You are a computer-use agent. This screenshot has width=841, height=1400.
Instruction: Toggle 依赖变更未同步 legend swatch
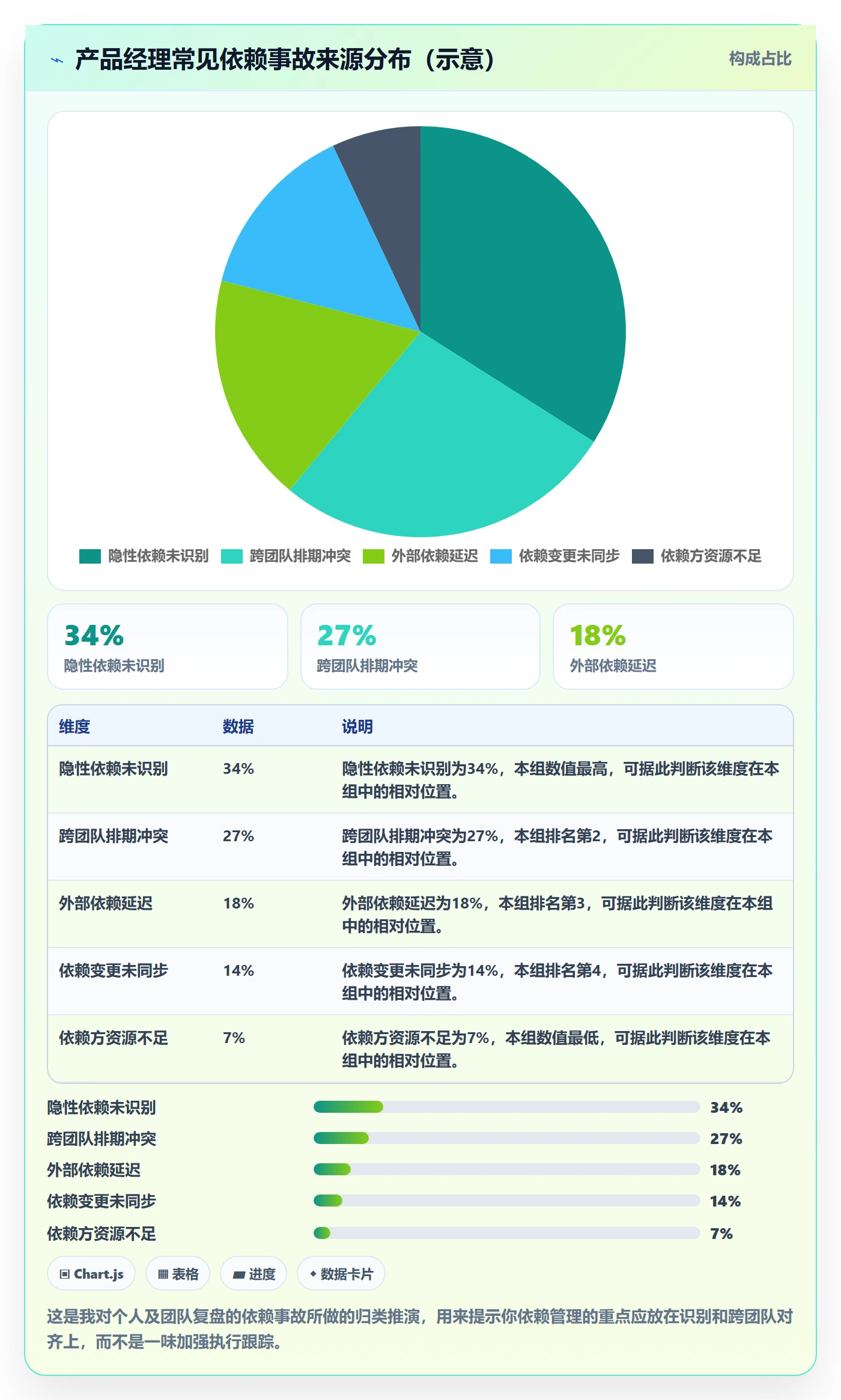[x=501, y=556]
